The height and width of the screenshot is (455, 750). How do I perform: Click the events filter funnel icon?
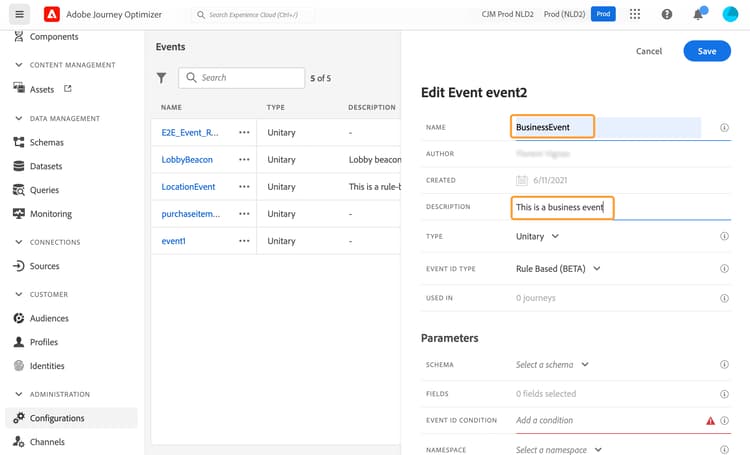click(162, 78)
